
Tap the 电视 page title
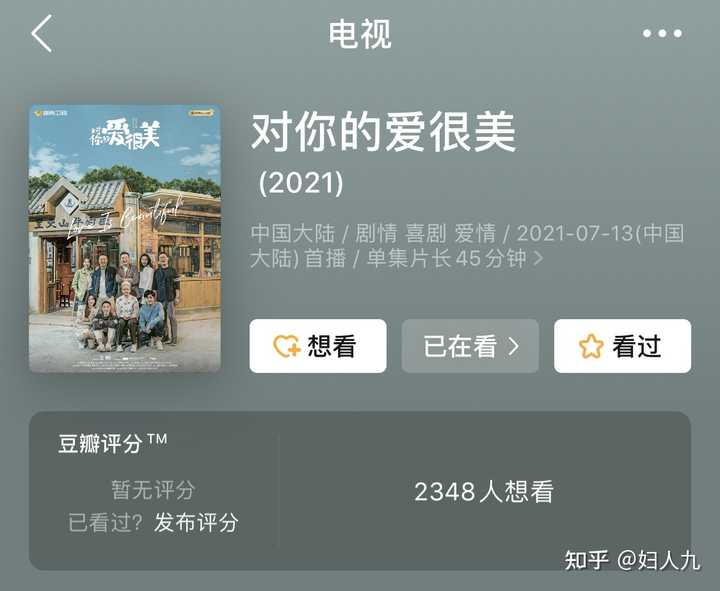tap(360, 34)
